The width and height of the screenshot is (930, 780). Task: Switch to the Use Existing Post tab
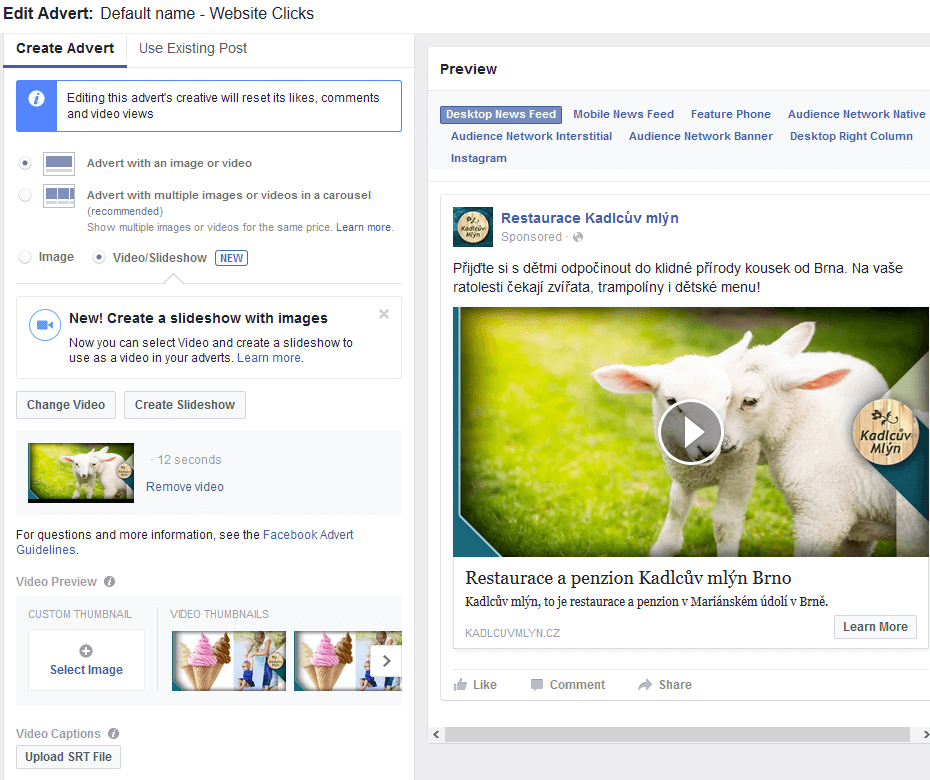coord(193,49)
